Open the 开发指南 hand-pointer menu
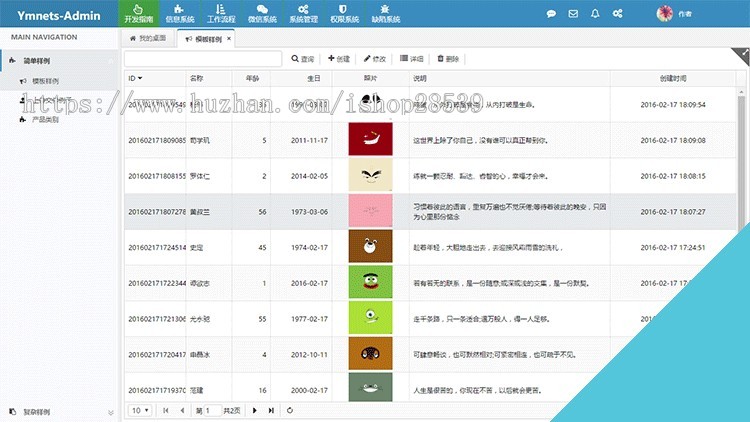This screenshot has height=422, width=750. click(139, 13)
